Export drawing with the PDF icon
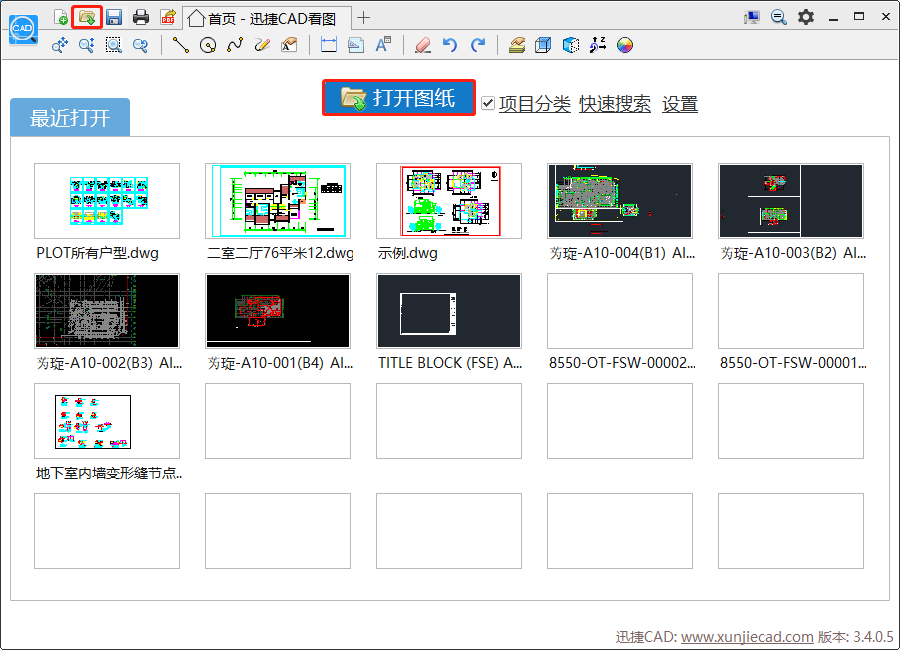The height and width of the screenshot is (650, 900). (168, 17)
